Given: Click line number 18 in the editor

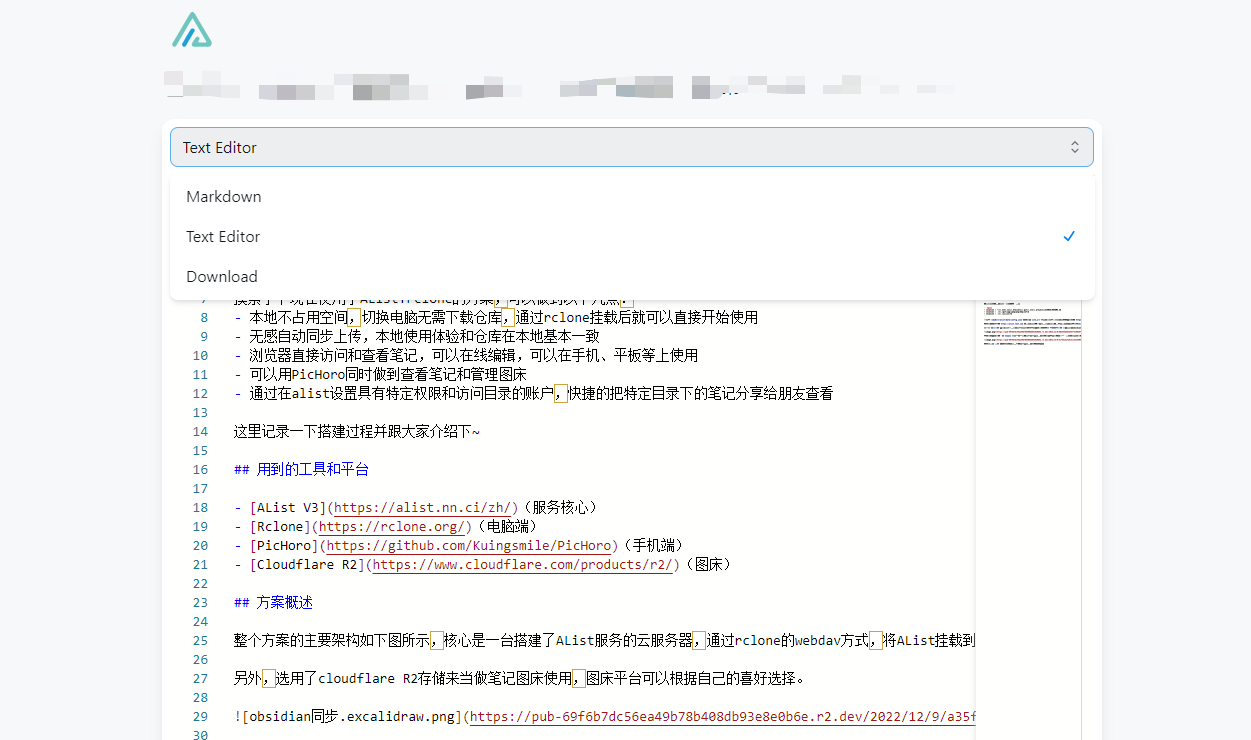Looking at the screenshot, I should tap(199, 507).
